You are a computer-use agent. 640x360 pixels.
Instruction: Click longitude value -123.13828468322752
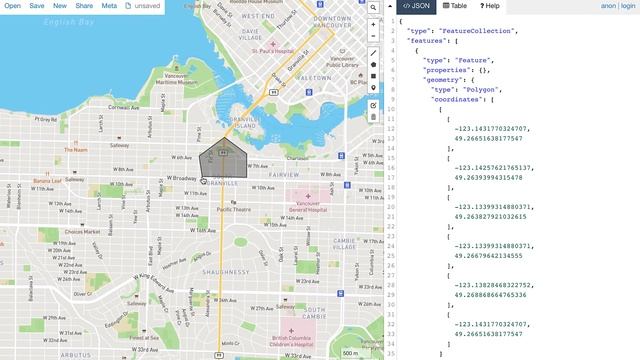[x=492, y=286]
